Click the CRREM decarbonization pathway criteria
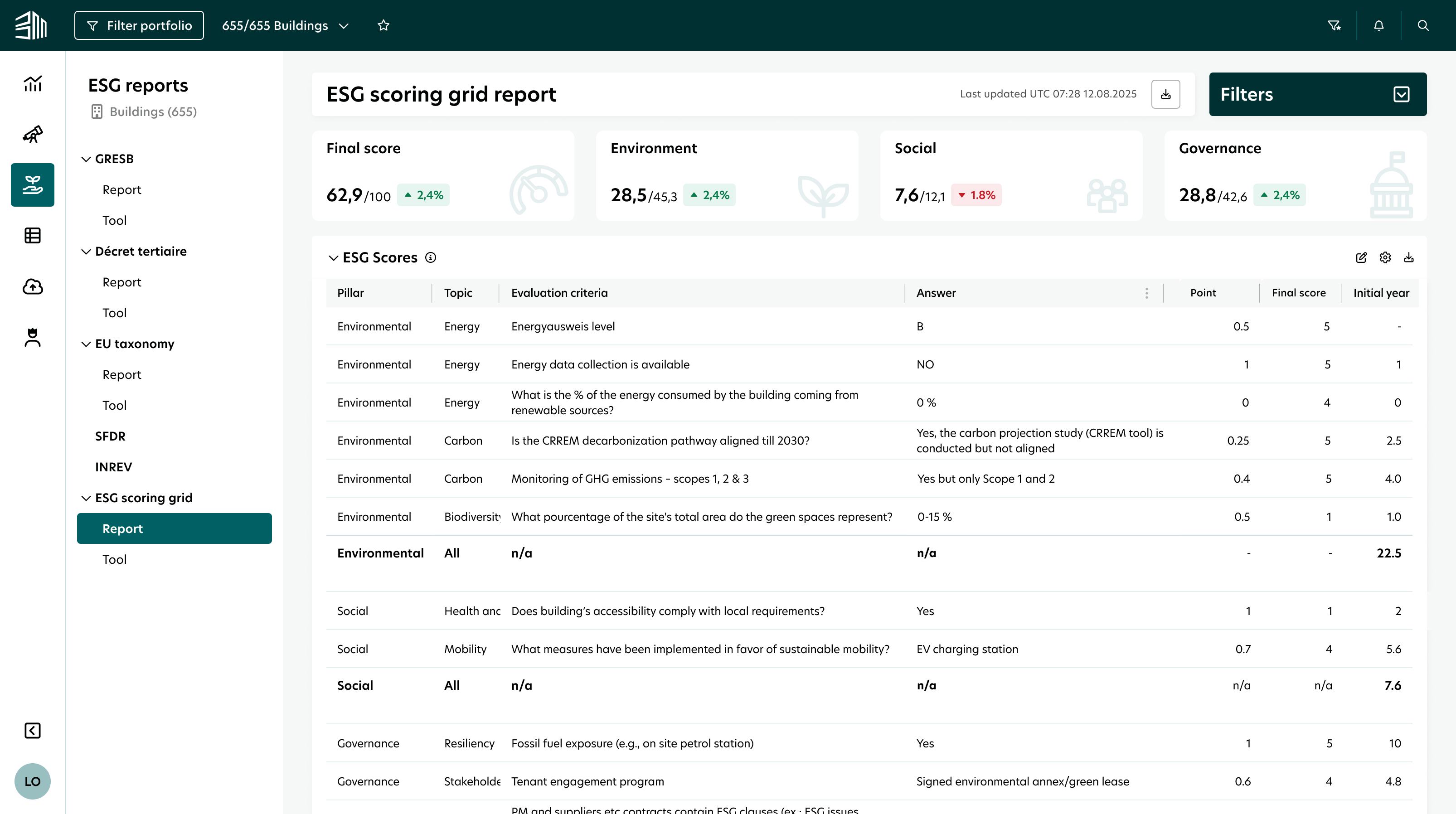The width and height of the screenshot is (1456, 814). pos(660,441)
